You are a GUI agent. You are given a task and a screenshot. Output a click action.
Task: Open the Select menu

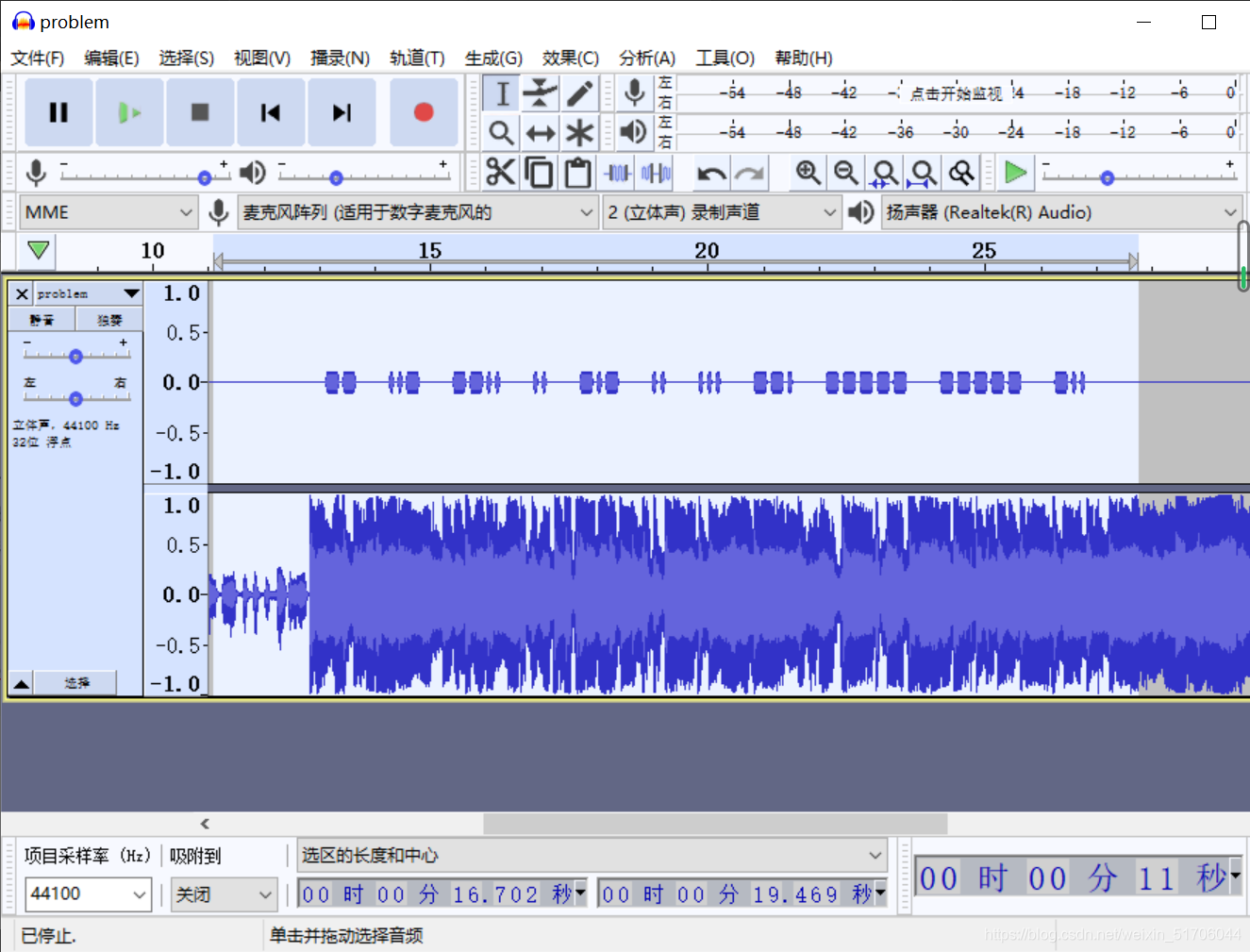(187, 58)
